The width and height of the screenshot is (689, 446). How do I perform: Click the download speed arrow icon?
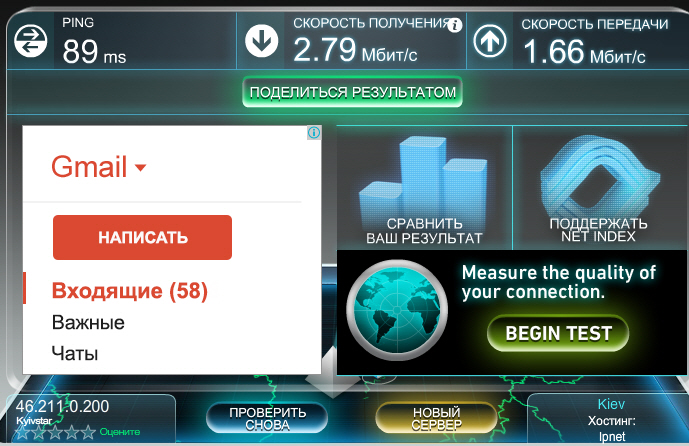pyautogui.click(x=261, y=41)
